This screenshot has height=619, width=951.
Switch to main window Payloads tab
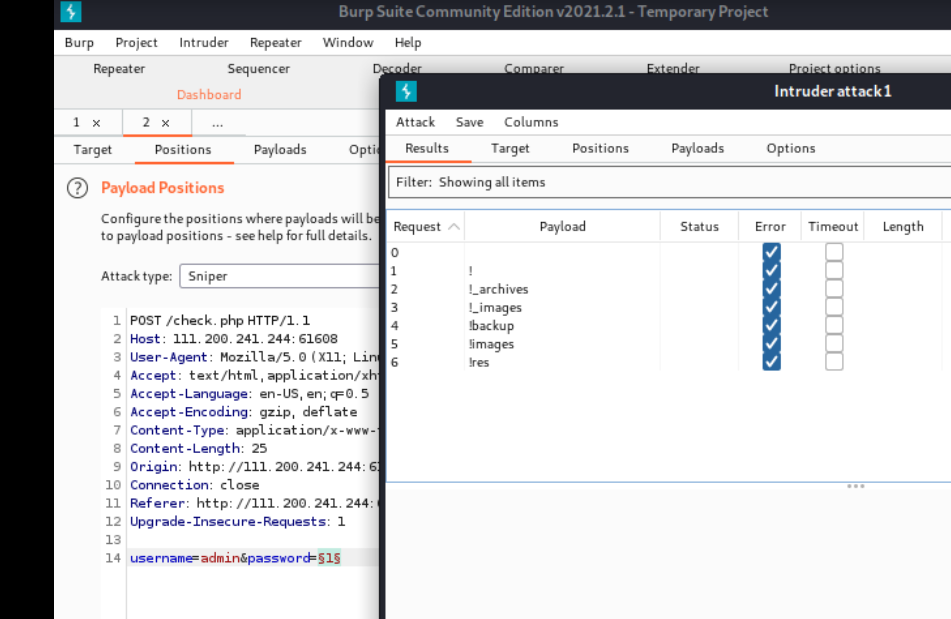[x=280, y=150]
